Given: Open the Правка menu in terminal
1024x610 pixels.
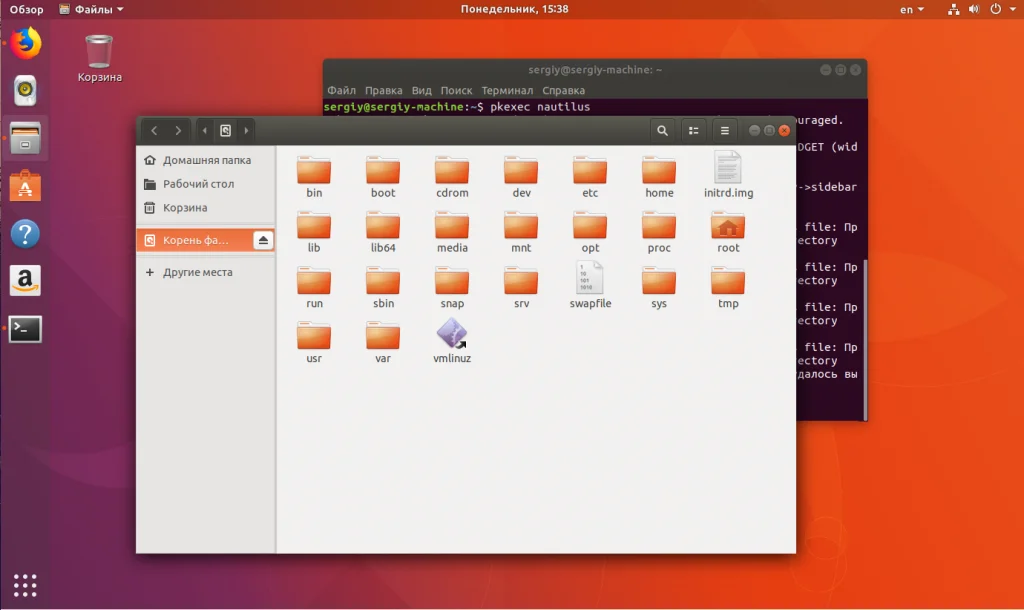Looking at the screenshot, I should (x=384, y=90).
